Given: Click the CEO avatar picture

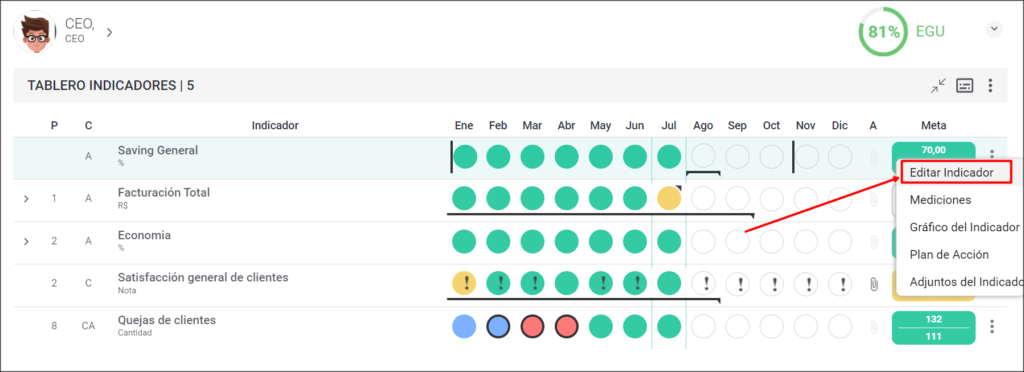Looking at the screenshot, I should click(x=35, y=31).
